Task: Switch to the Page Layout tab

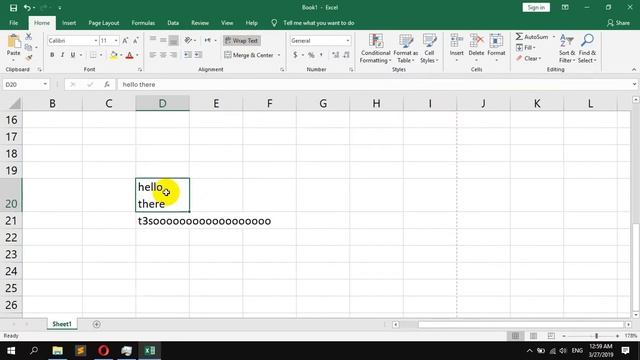Action: [104, 23]
